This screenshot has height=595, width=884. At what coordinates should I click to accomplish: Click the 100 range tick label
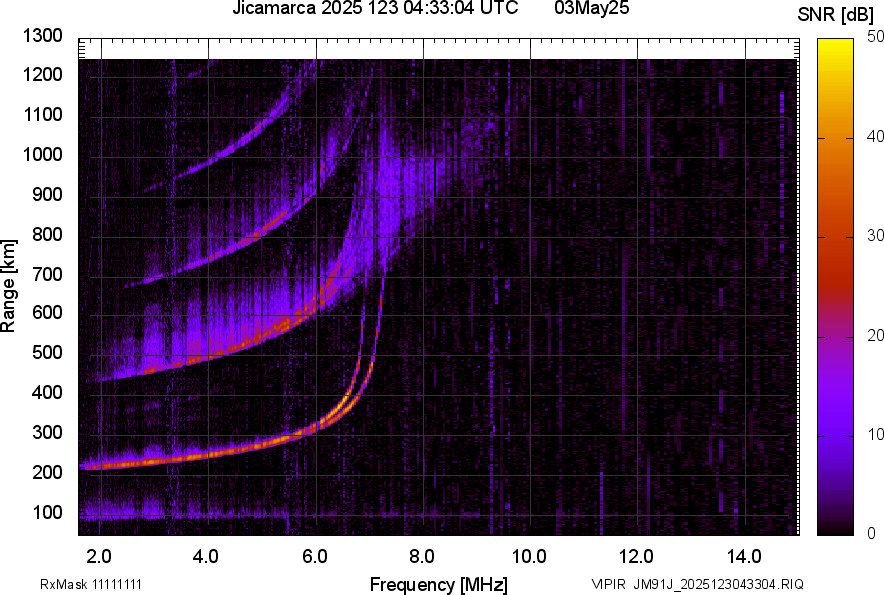click(x=47, y=512)
